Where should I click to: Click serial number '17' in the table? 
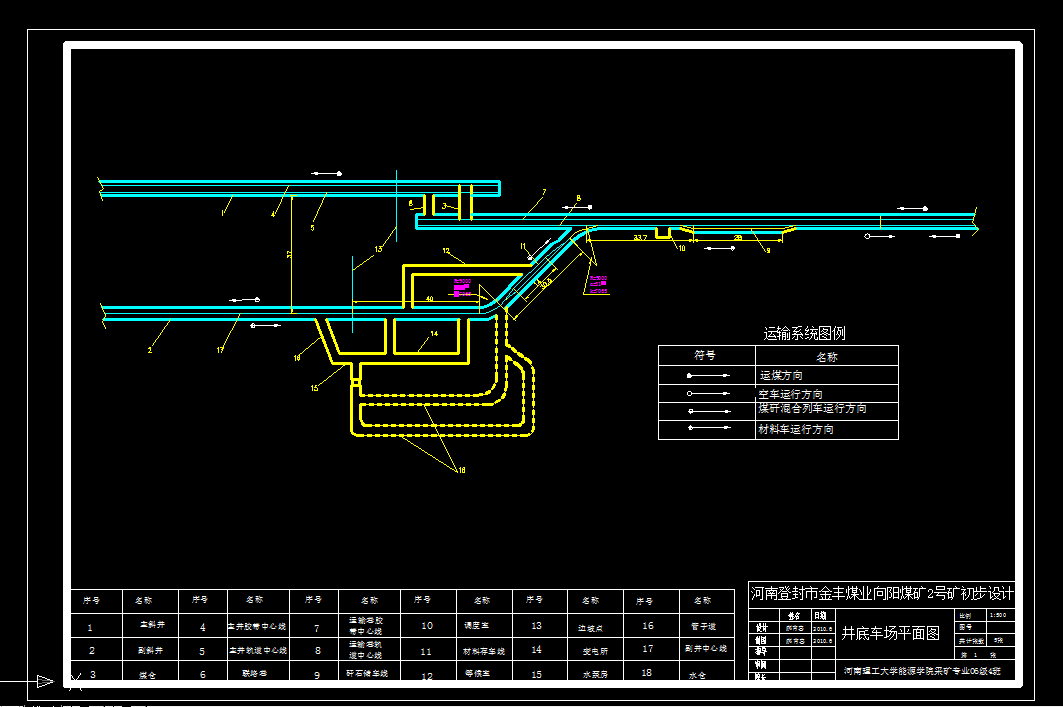coord(648,649)
